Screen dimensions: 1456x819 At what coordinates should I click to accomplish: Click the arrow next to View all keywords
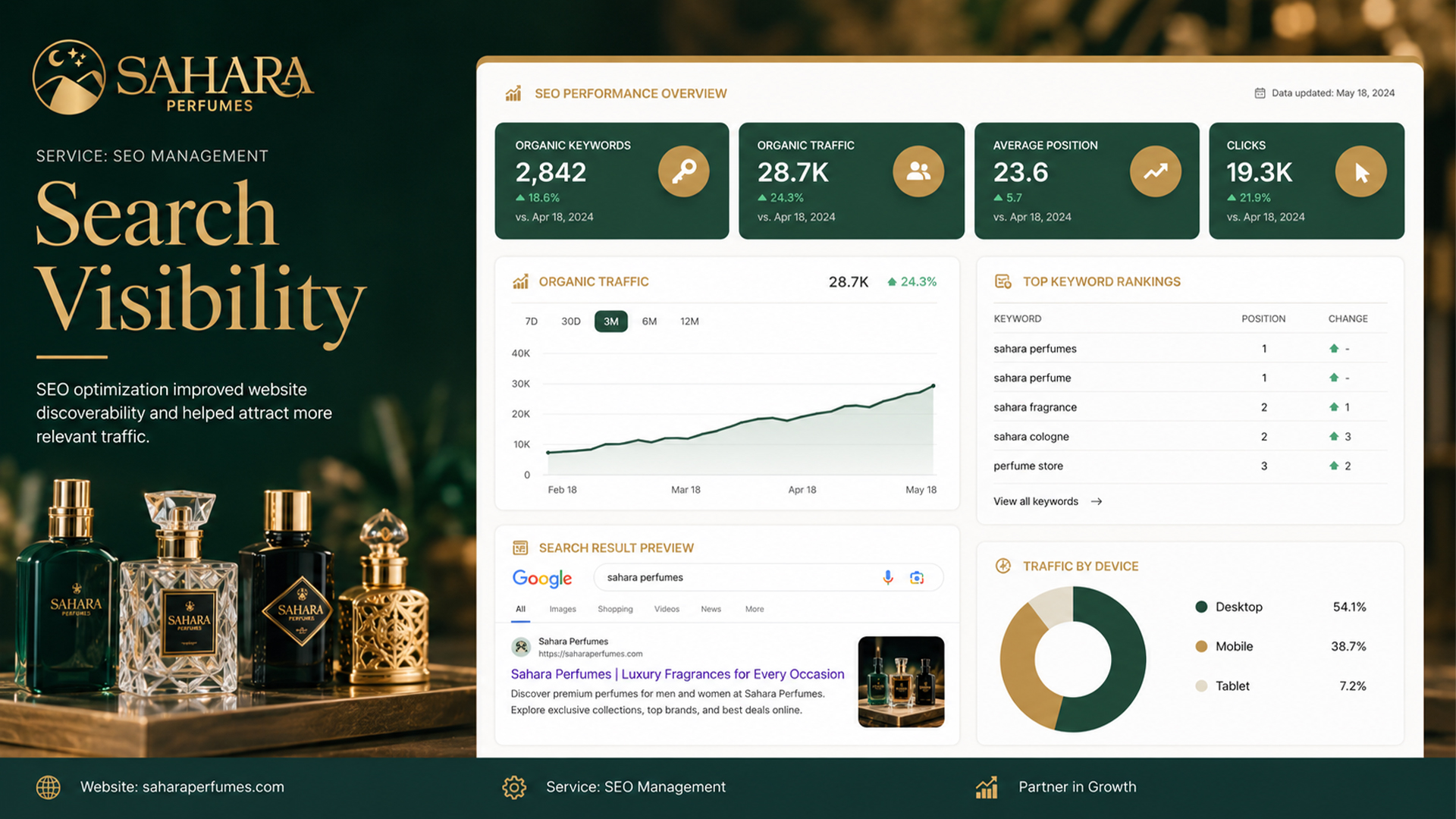point(1097,501)
